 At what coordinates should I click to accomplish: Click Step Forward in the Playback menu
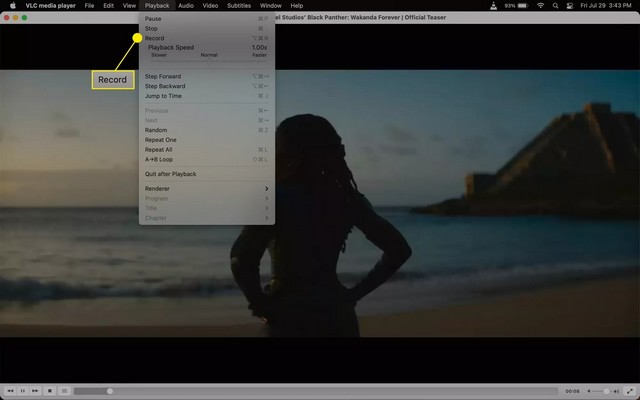click(163, 76)
